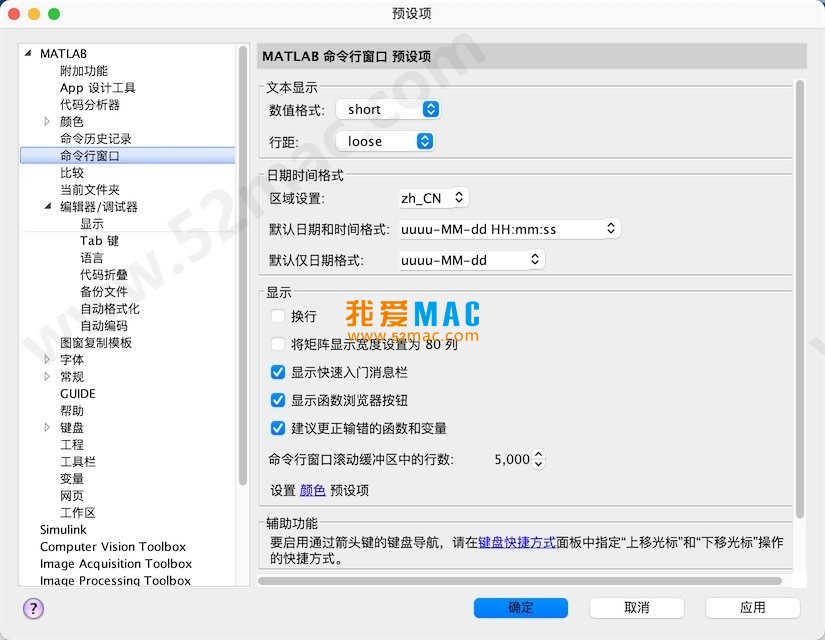This screenshot has height=640, width=825.
Task: Uncheck 建议更正输错的函数和变量
Action: 278,428
